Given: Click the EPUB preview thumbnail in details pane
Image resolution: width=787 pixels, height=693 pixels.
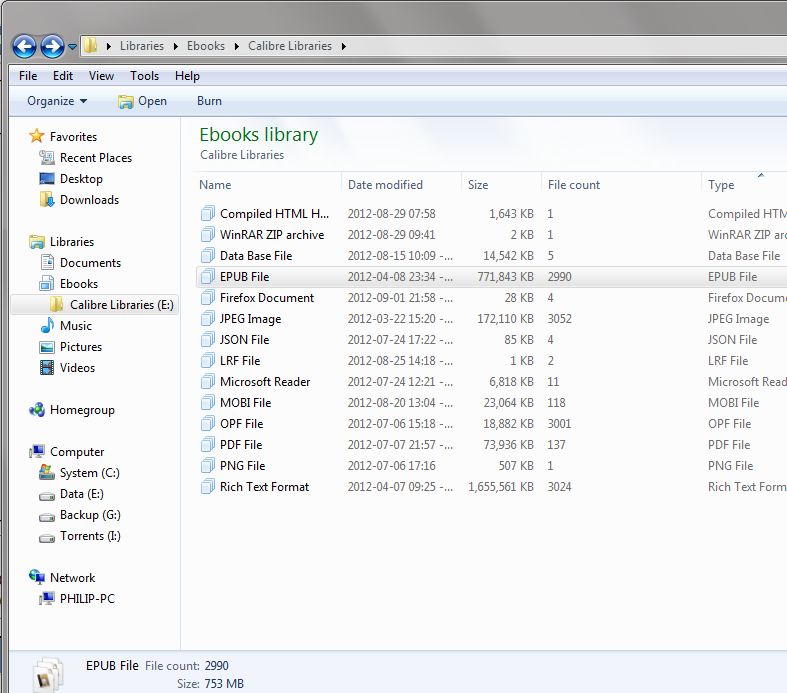Looking at the screenshot, I should pyautogui.click(x=48, y=673).
